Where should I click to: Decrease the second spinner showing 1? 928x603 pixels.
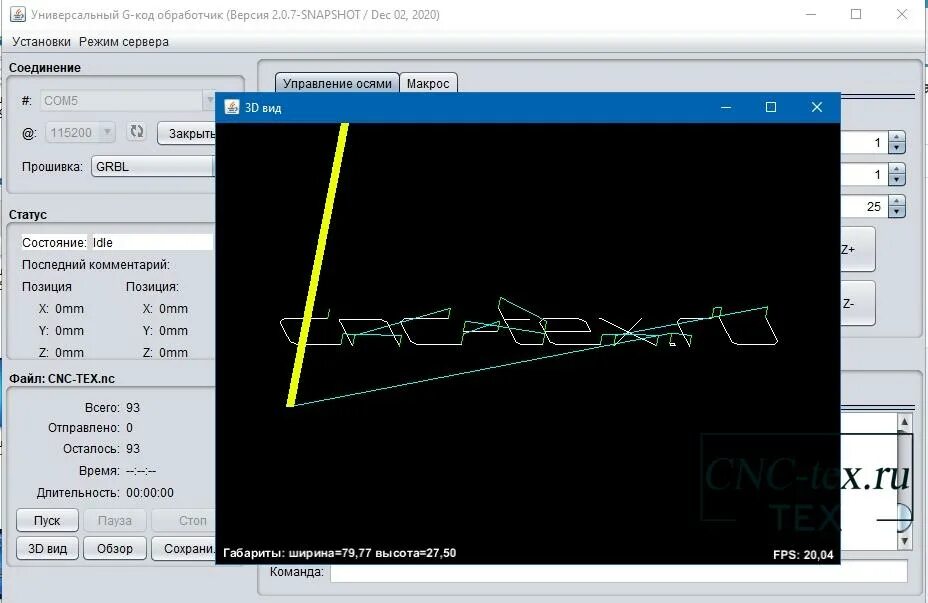[x=897, y=180]
